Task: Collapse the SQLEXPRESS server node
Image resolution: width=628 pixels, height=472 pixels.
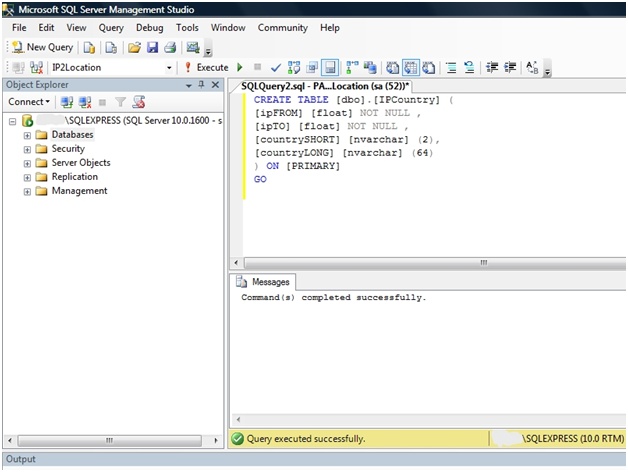Action: click(x=12, y=121)
